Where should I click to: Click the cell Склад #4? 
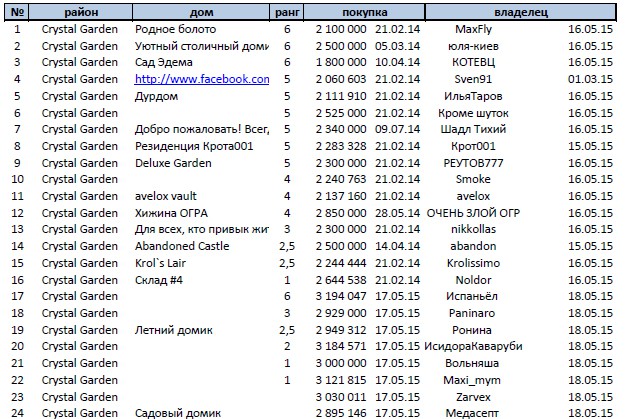(x=159, y=280)
